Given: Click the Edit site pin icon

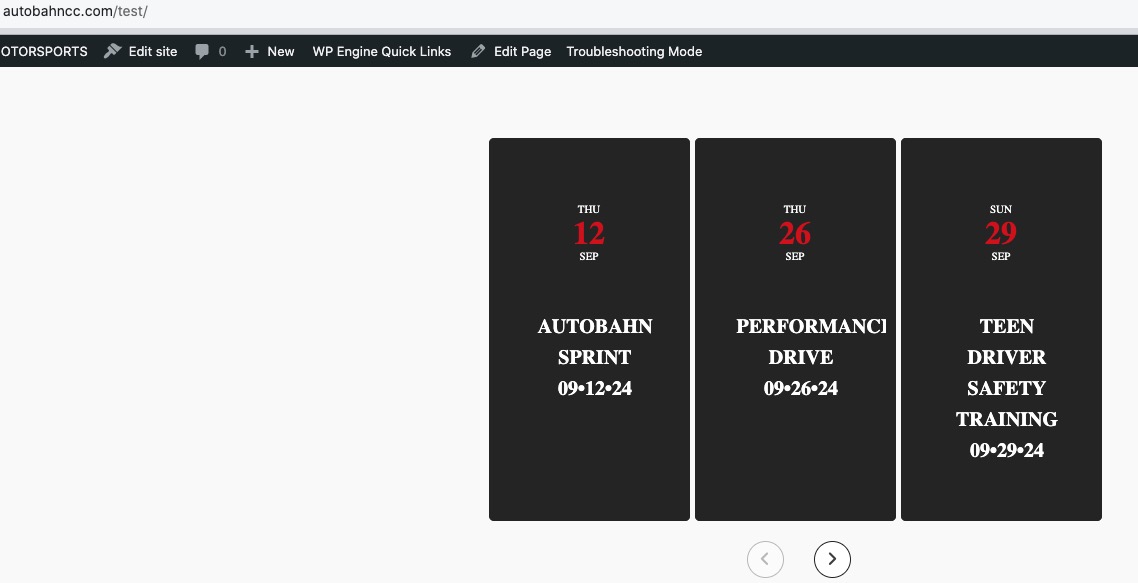Looking at the screenshot, I should point(112,51).
